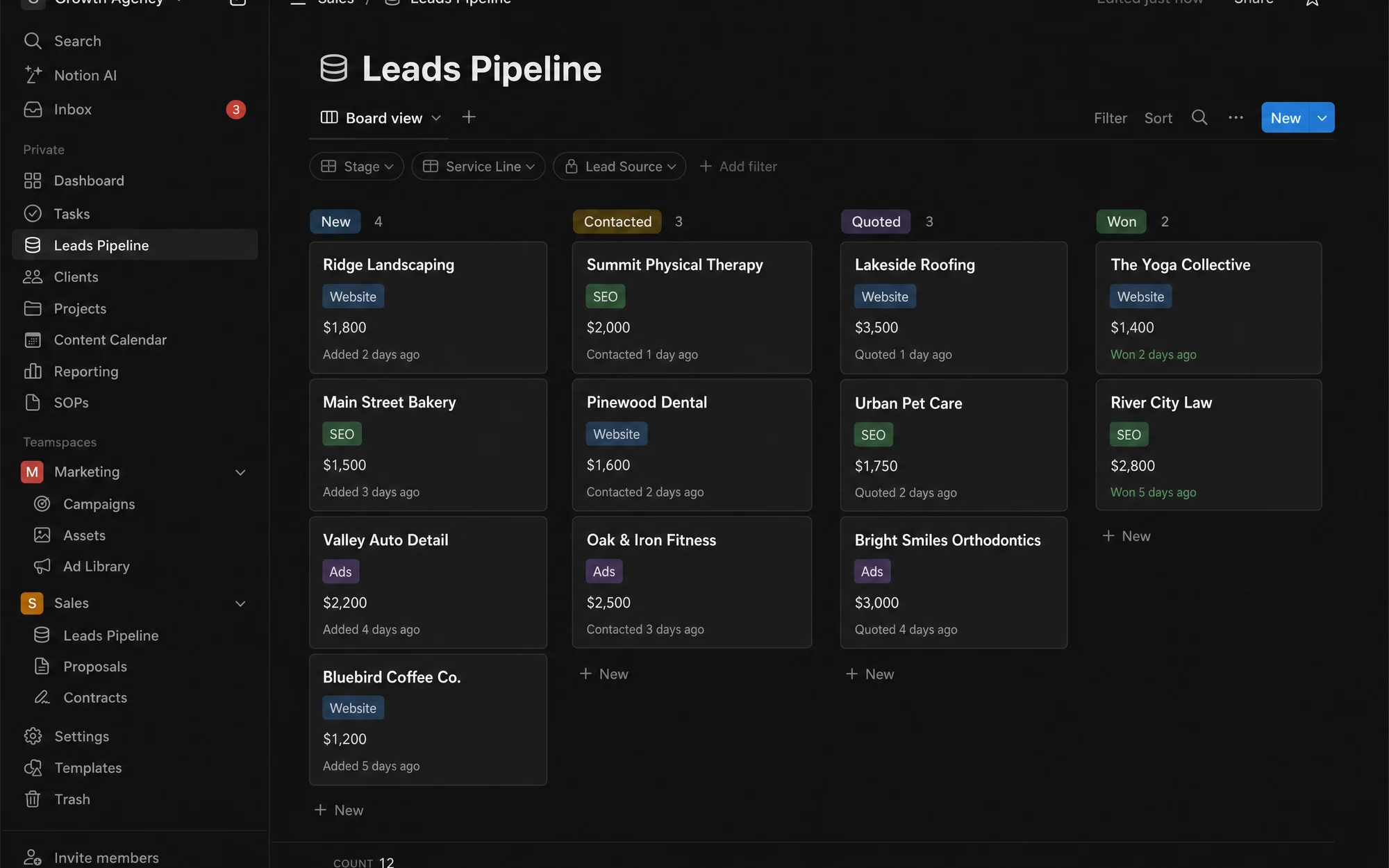Open the River City Law card

point(1208,445)
